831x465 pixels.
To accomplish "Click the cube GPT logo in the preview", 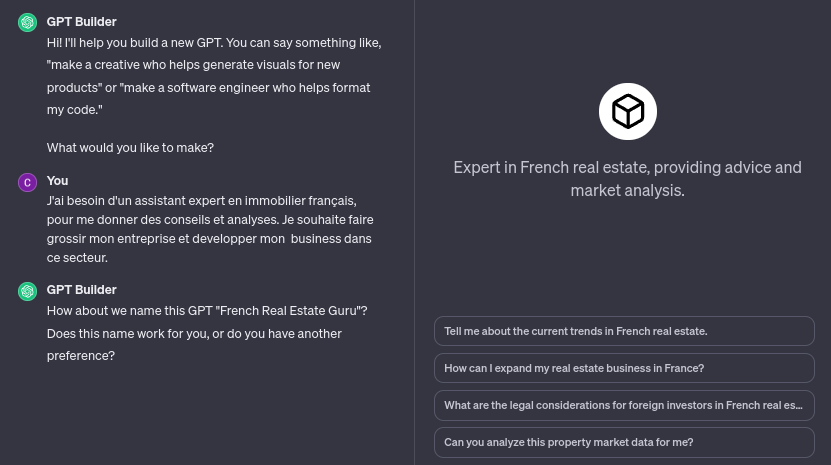I will pos(628,111).
